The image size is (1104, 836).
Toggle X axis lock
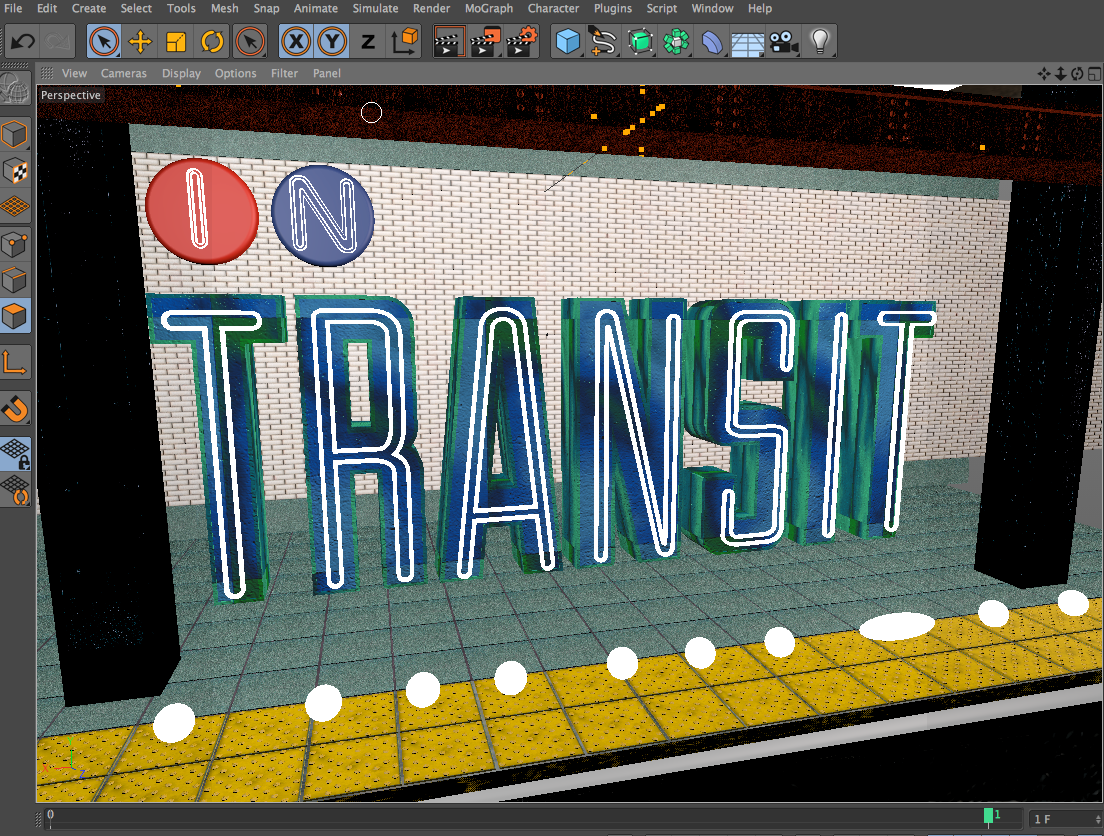296,42
